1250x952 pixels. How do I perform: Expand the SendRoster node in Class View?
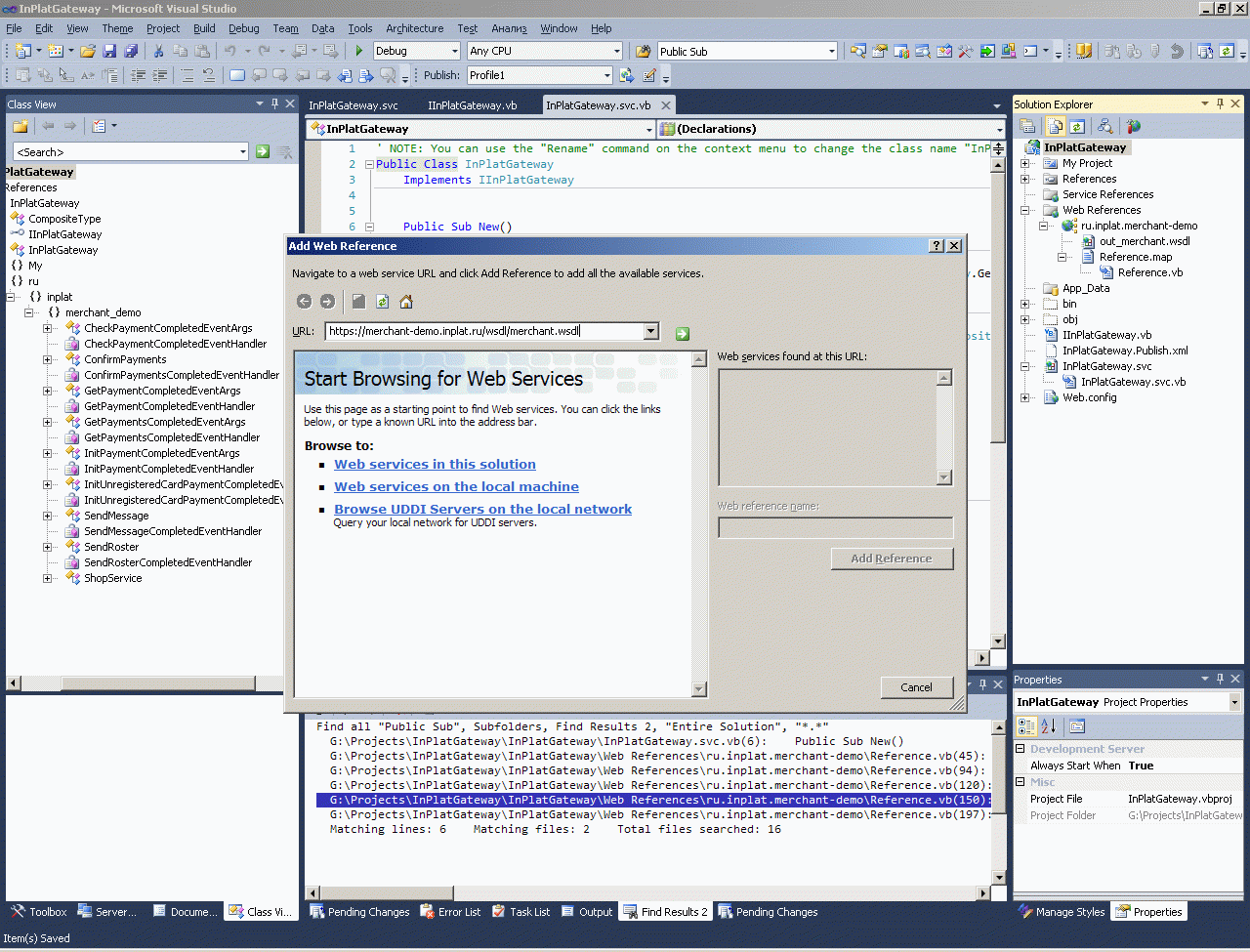click(x=47, y=547)
